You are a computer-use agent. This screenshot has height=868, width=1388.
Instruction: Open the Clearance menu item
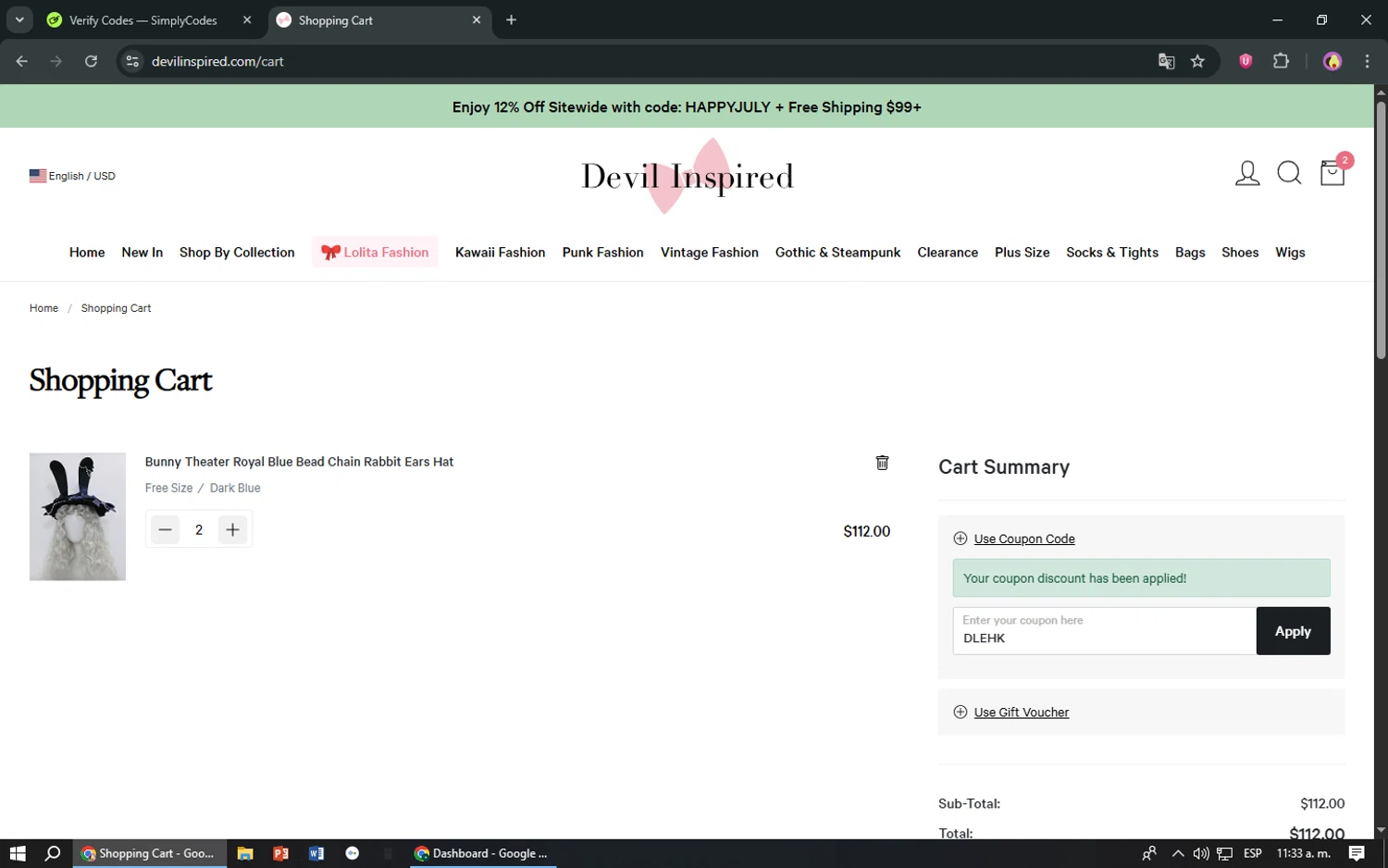947,253
